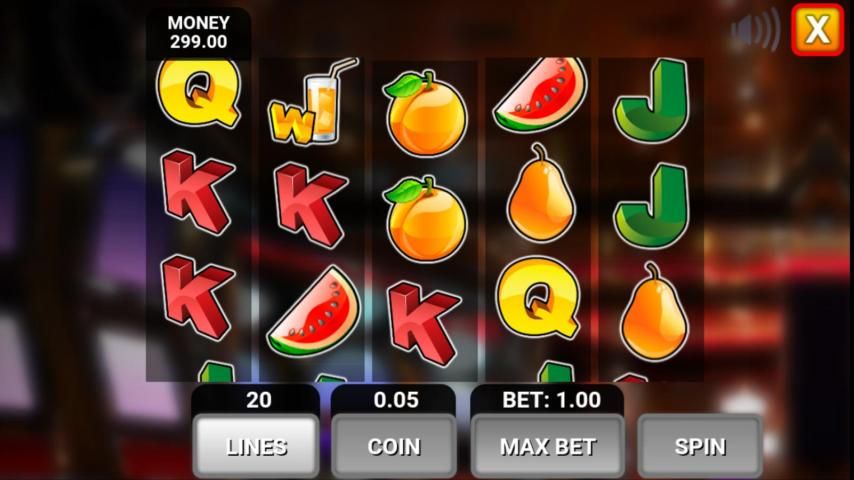
Task: Click the MONEY 299.00 balance display
Action: pos(198,32)
